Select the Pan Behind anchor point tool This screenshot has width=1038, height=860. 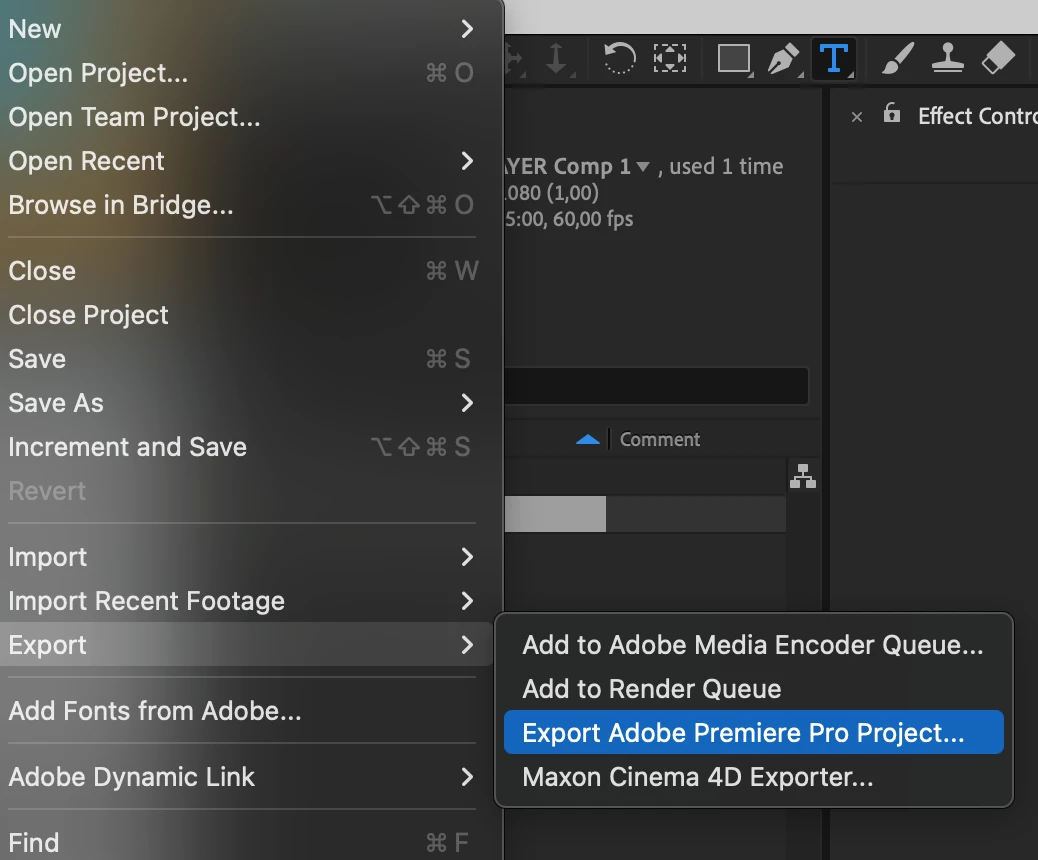click(x=670, y=58)
